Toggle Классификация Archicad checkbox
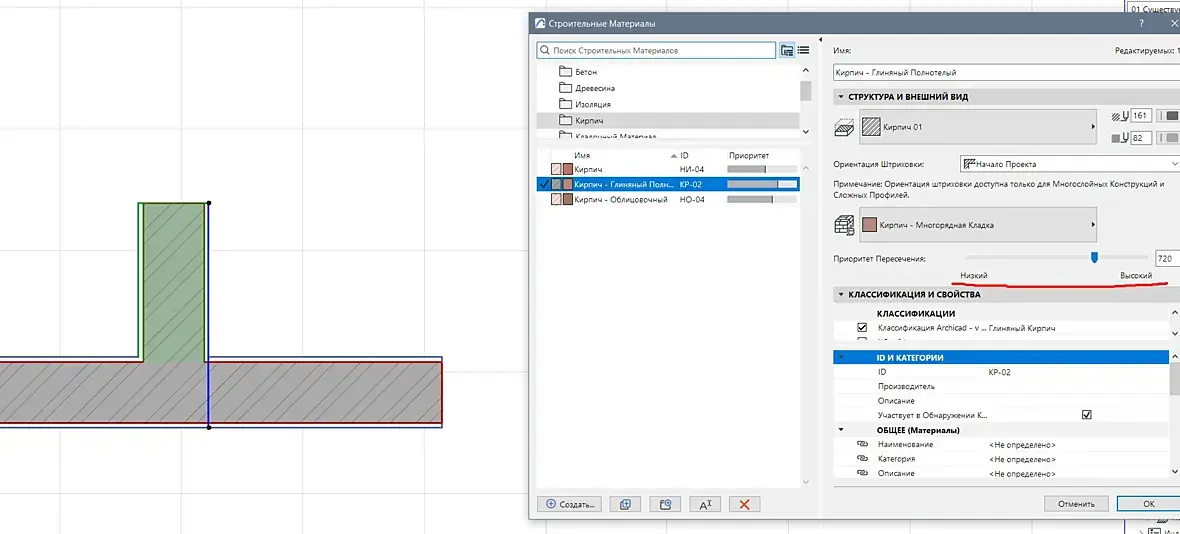 coord(862,328)
